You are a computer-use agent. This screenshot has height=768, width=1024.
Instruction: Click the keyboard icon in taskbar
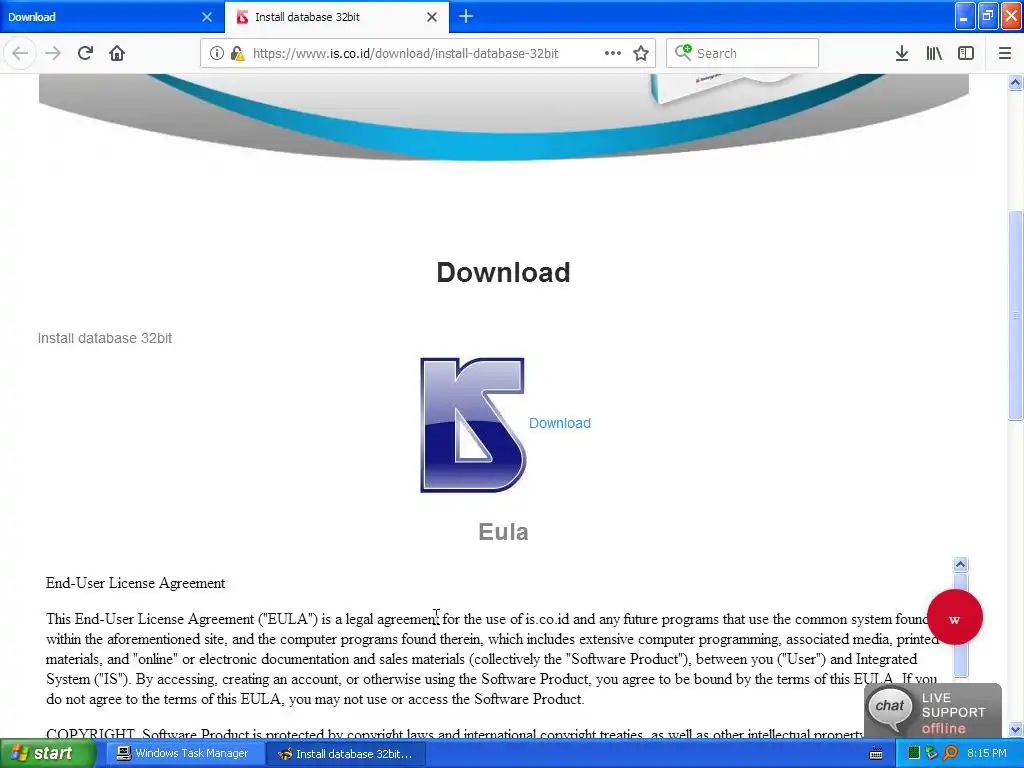pyautogui.click(x=876, y=754)
